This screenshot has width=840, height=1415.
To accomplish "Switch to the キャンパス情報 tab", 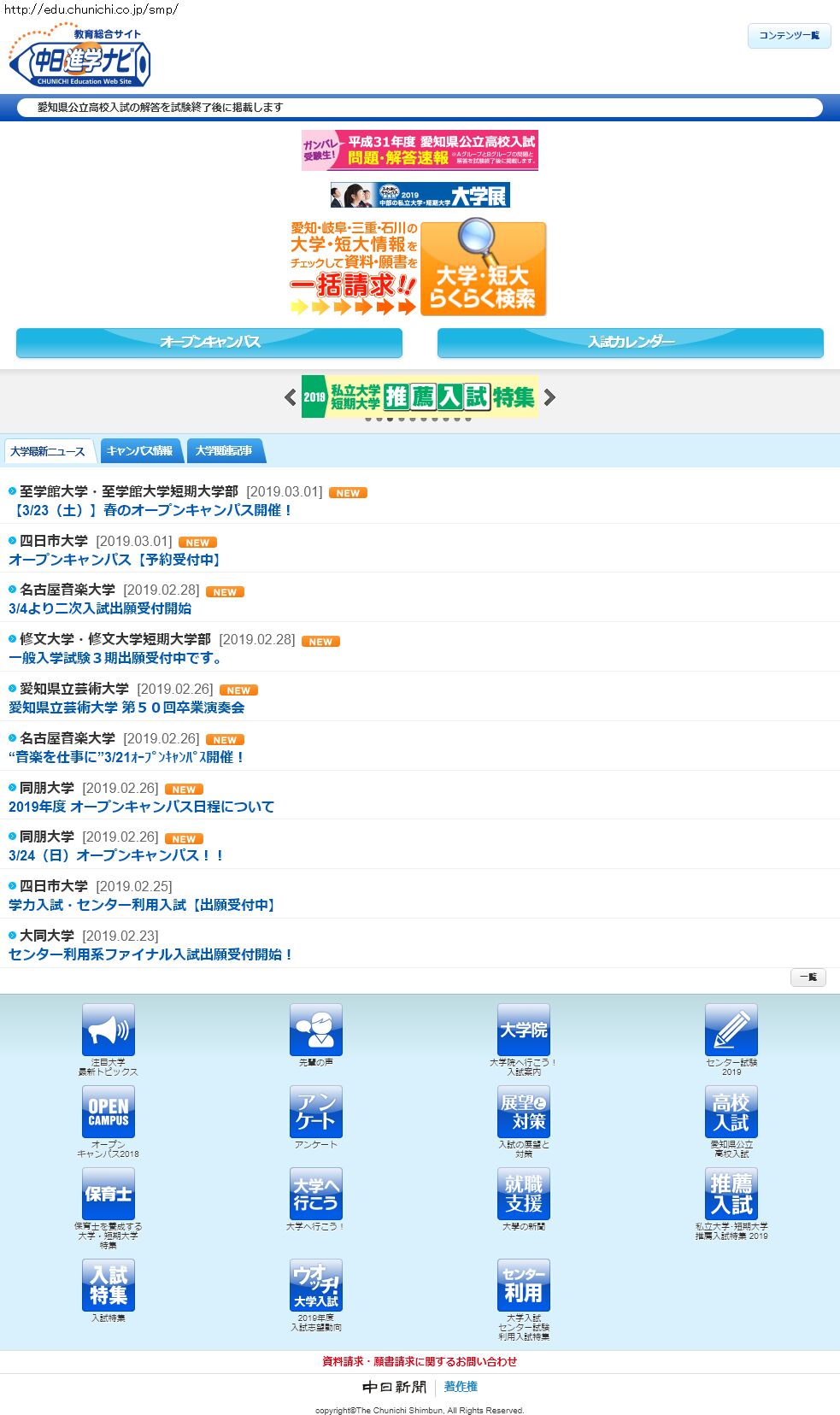I will tap(139, 451).
